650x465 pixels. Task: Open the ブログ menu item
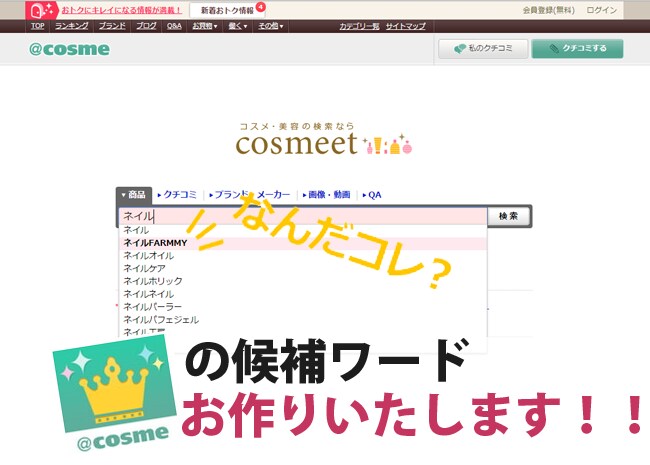tap(146, 26)
